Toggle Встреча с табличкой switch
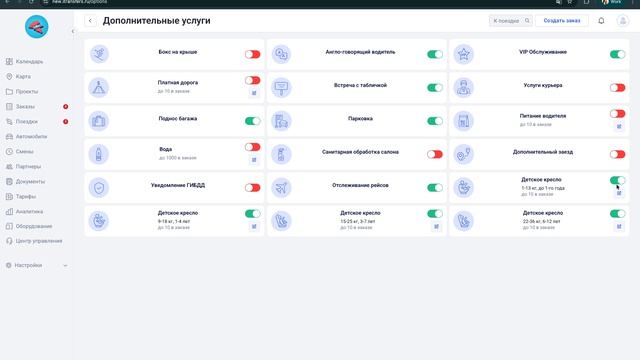The image size is (640, 360). pos(435,88)
